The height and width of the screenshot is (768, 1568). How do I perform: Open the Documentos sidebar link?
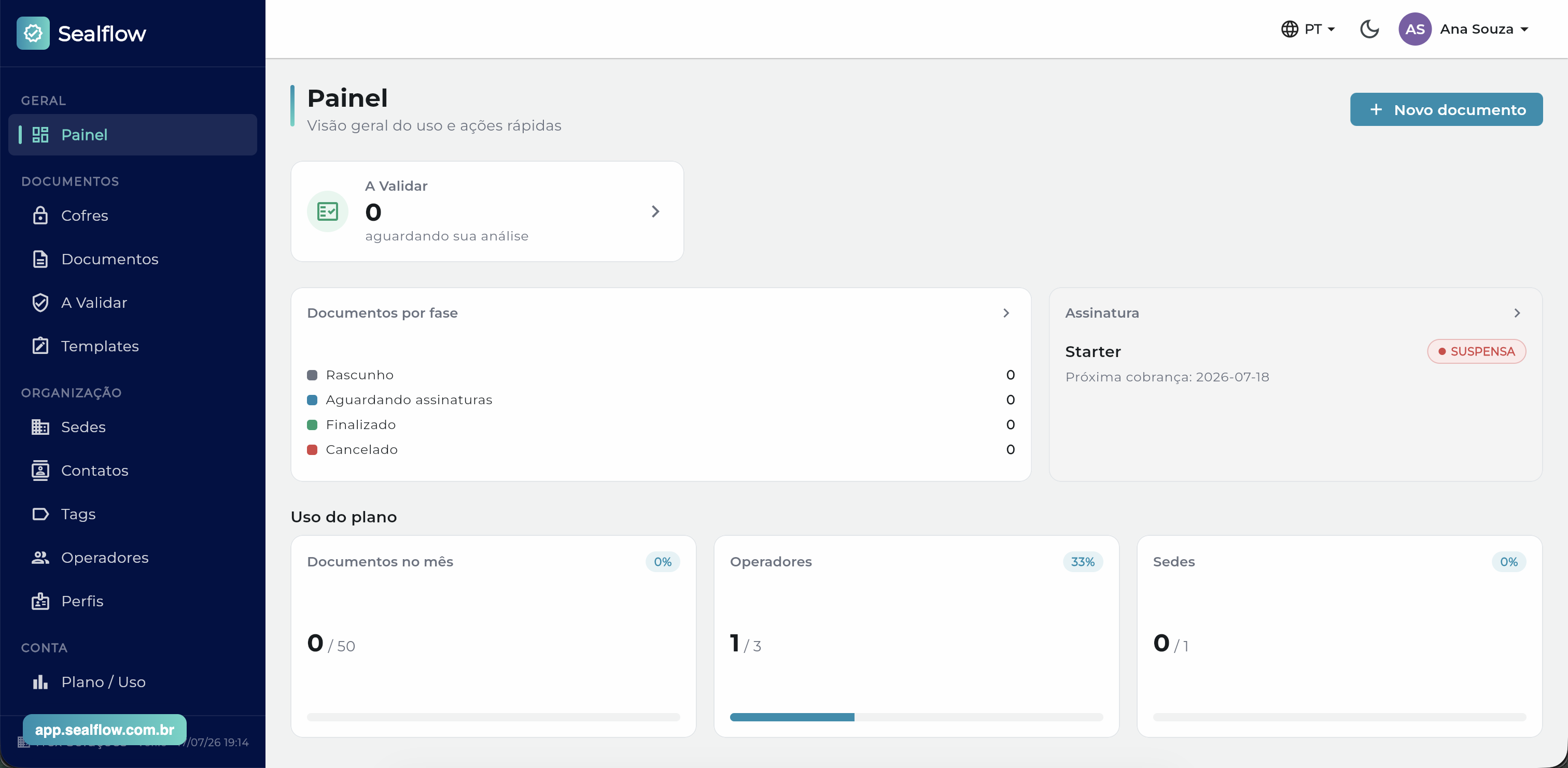point(133,259)
